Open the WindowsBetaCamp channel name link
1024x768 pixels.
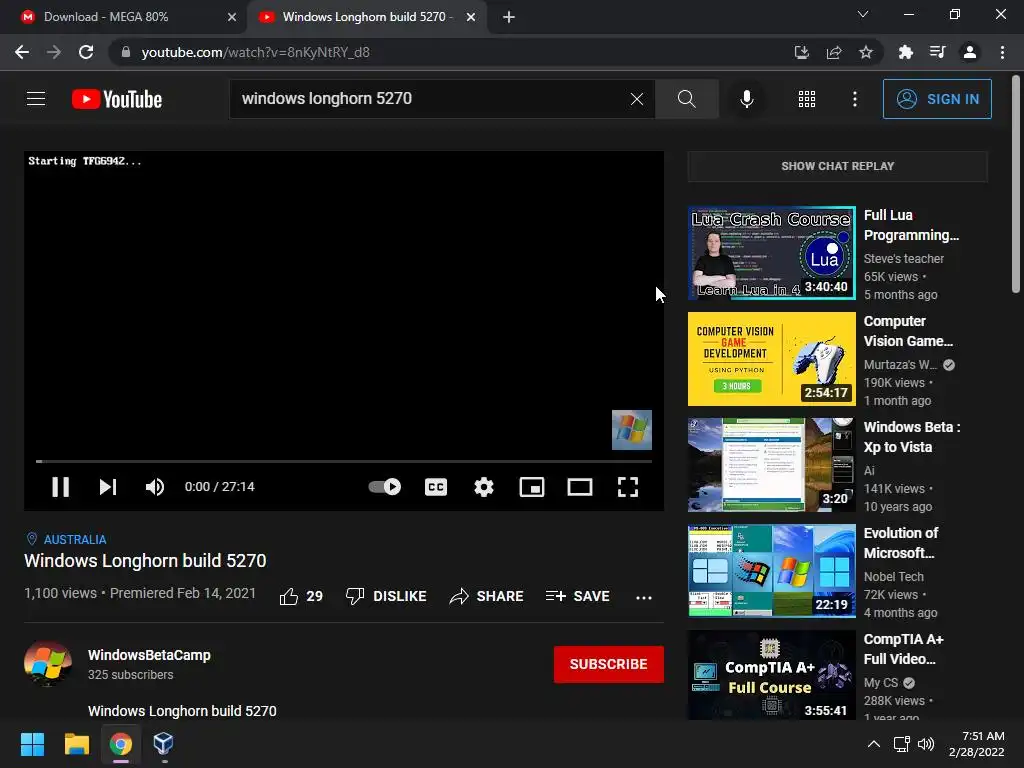coord(150,655)
